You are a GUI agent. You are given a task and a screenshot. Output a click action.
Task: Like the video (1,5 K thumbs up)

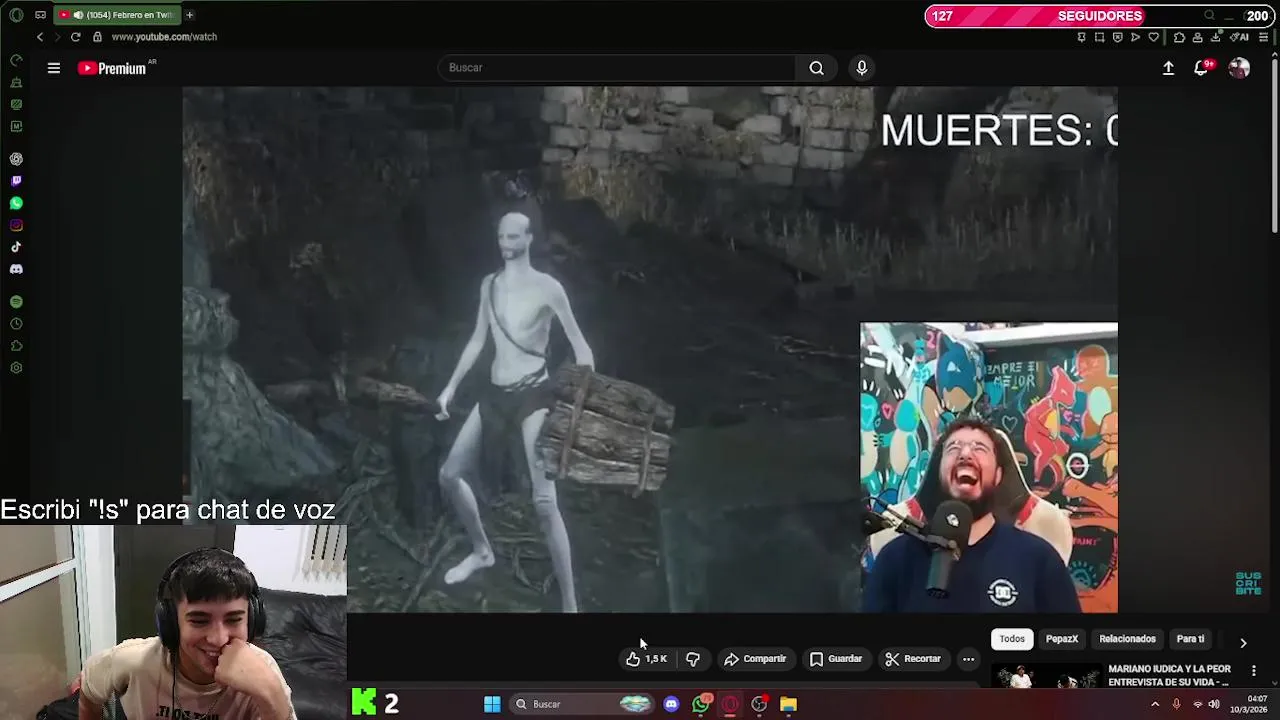coord(646,659)
